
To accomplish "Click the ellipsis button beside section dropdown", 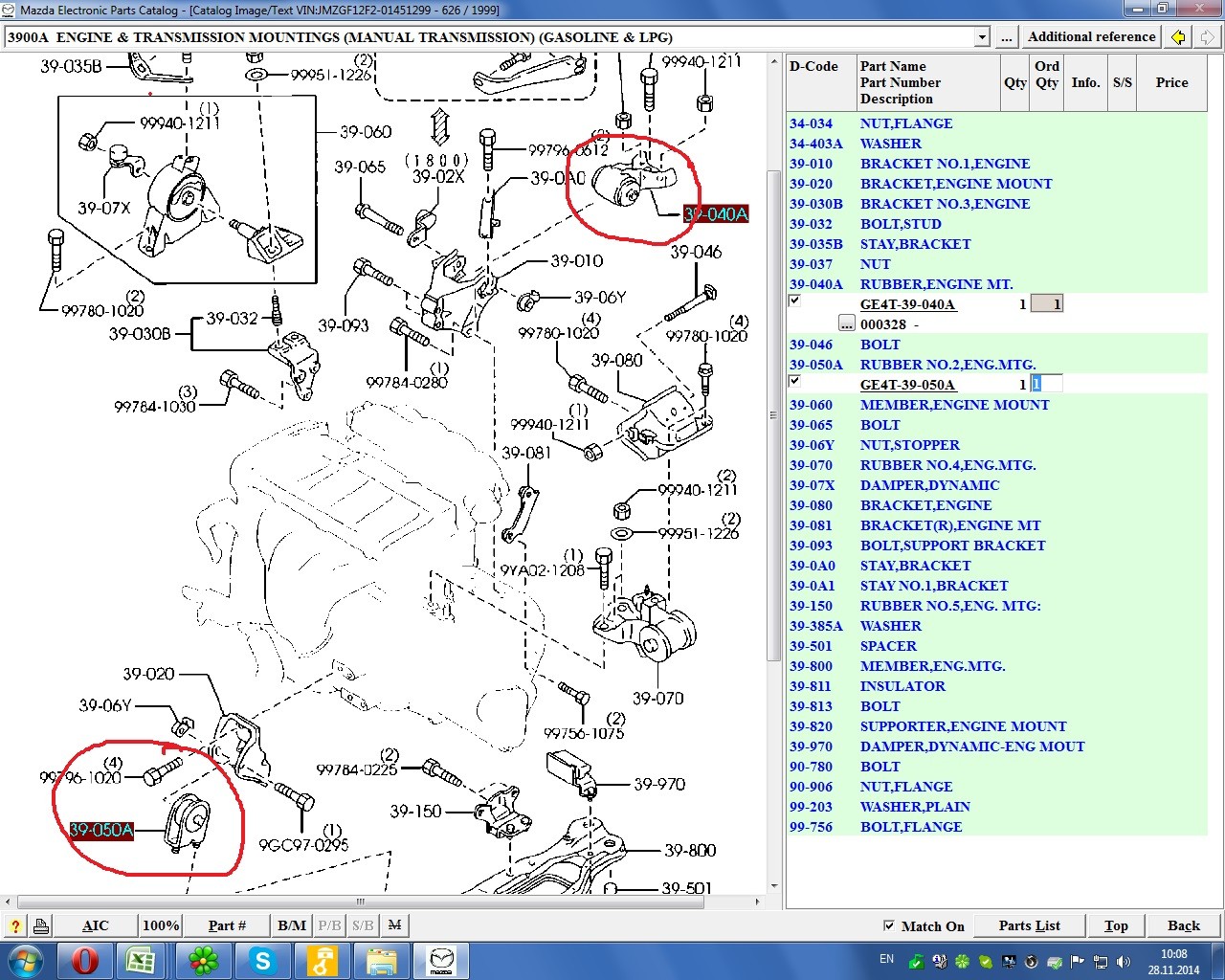I will click(x=1005, y=37).
